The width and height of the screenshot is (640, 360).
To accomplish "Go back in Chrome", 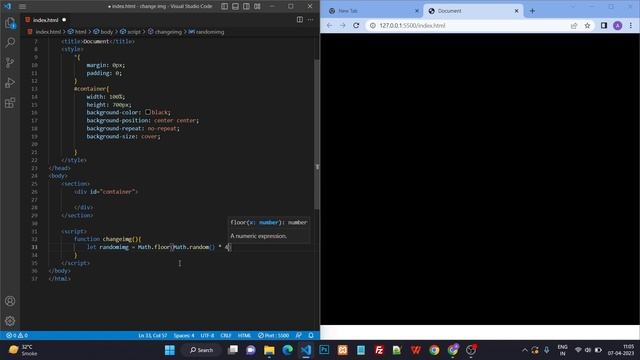I will (329, 25).
